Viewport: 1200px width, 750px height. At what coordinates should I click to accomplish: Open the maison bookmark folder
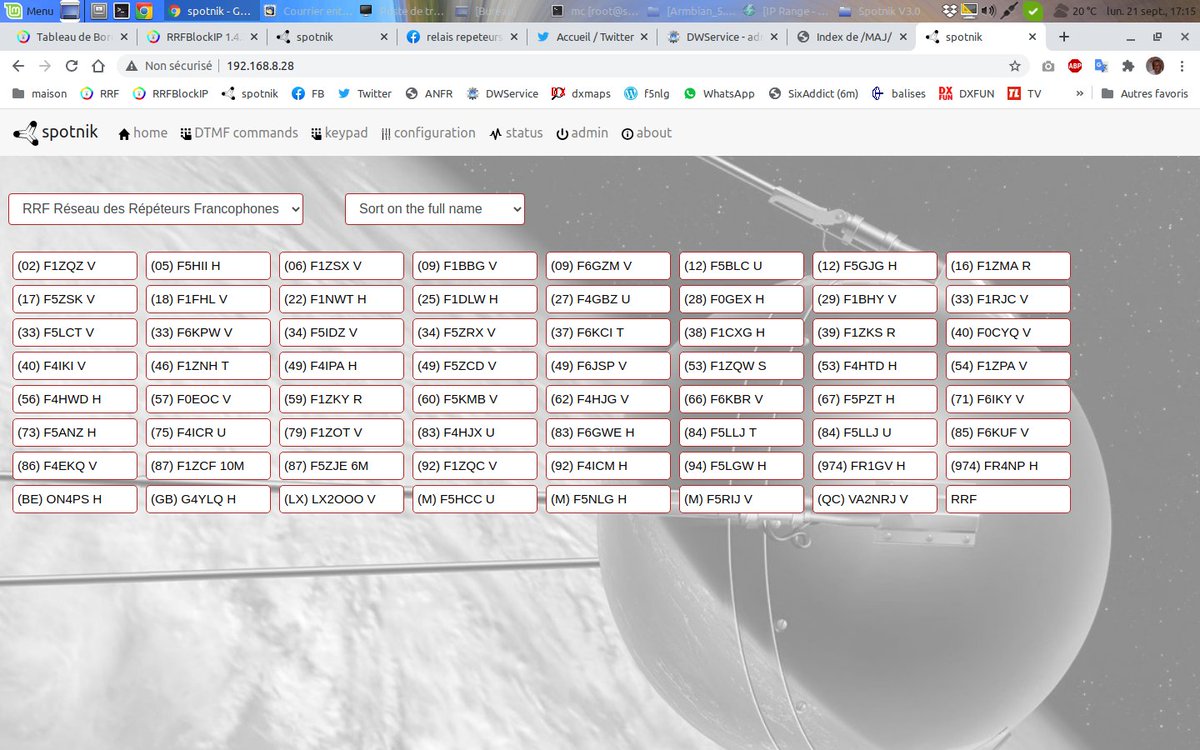click(40, 93)
